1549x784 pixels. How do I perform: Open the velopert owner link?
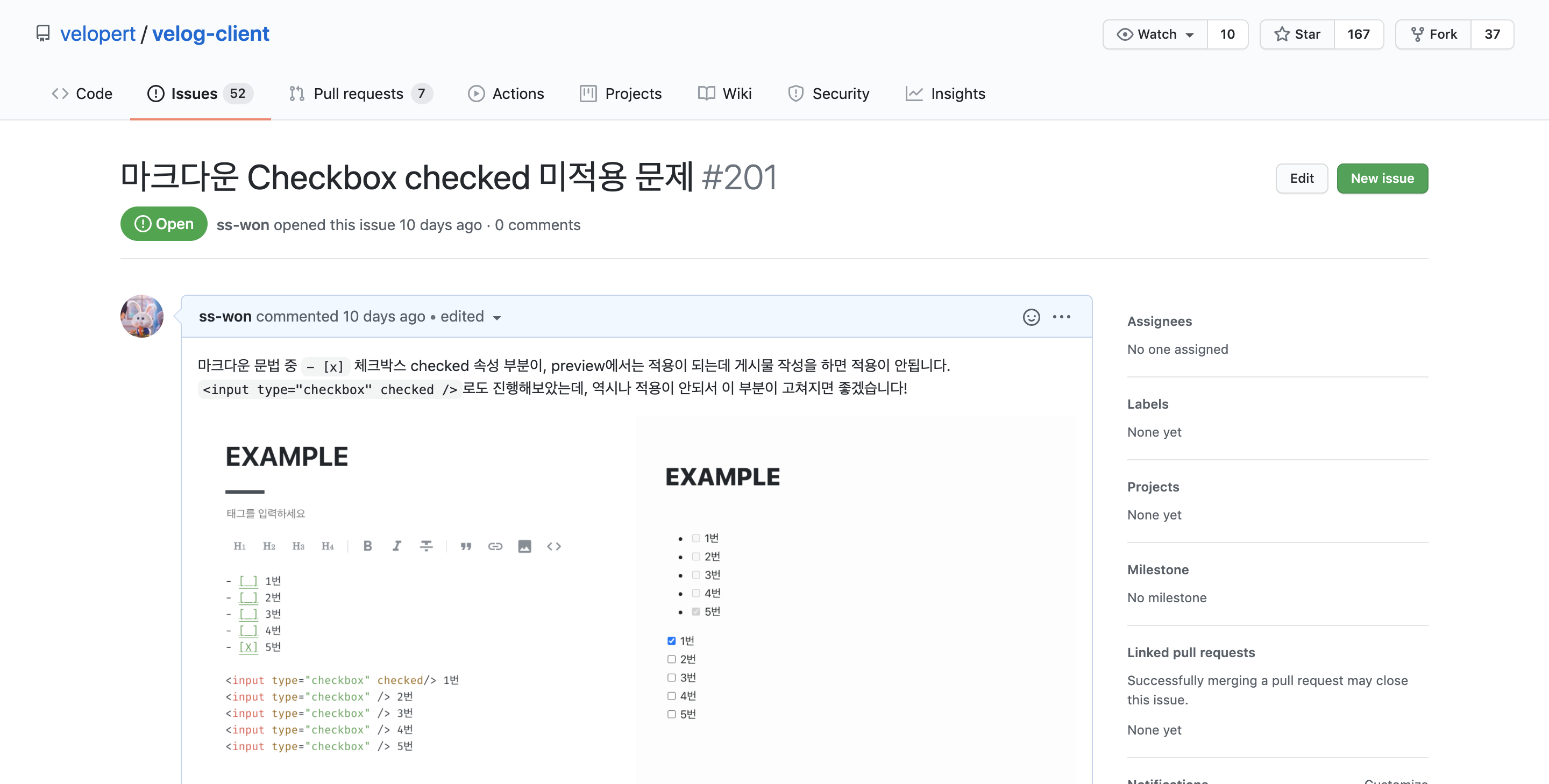click(98, 34)
